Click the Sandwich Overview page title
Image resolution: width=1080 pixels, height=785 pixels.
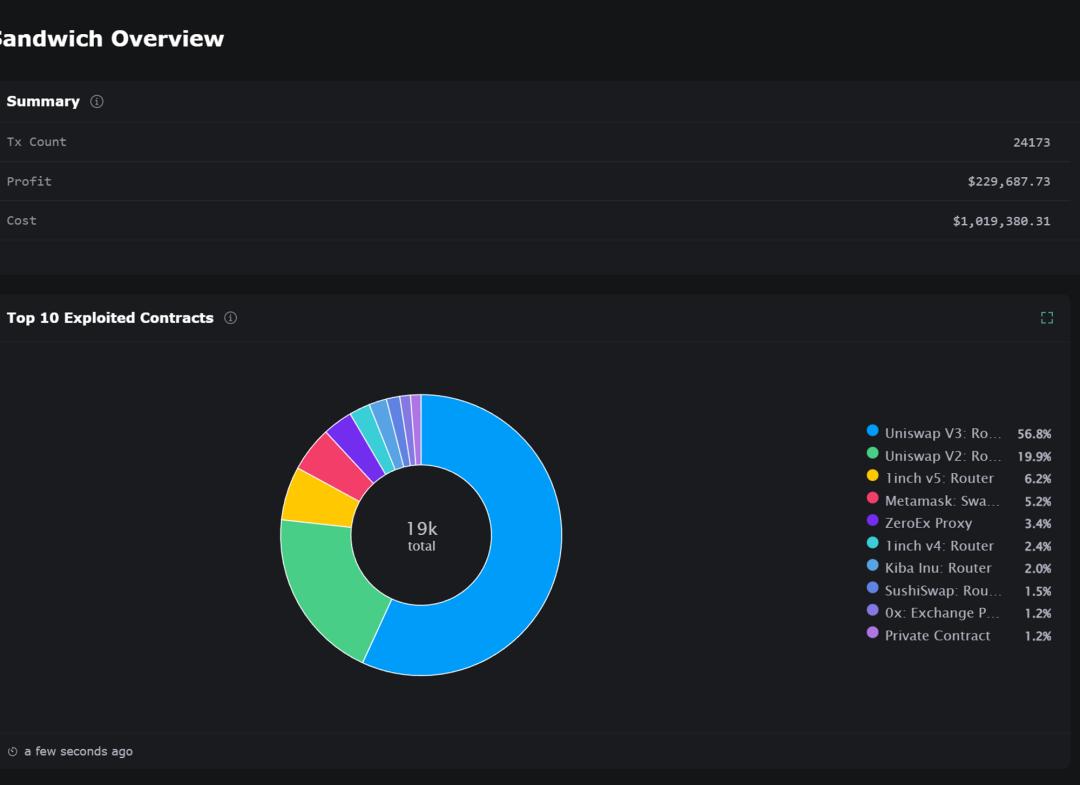pyautogui.click(x=110, y=39)
